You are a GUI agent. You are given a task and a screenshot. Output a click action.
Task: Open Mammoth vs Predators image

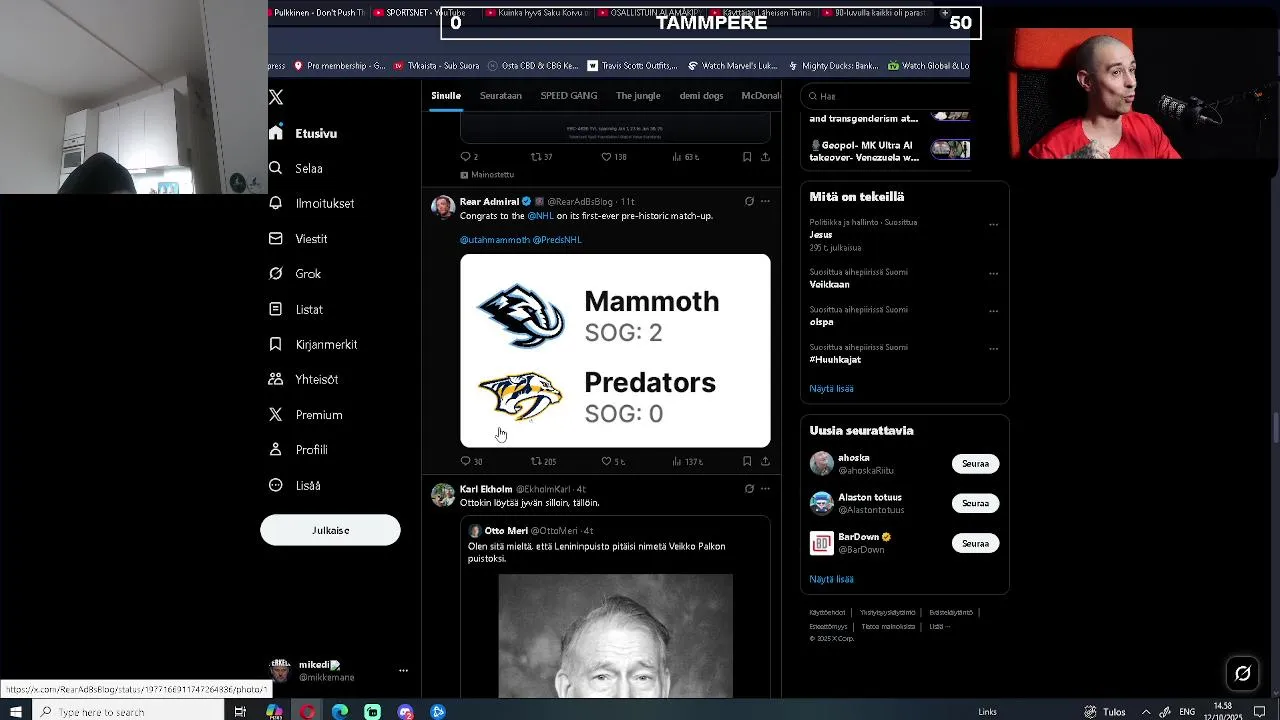pos(615,350)
